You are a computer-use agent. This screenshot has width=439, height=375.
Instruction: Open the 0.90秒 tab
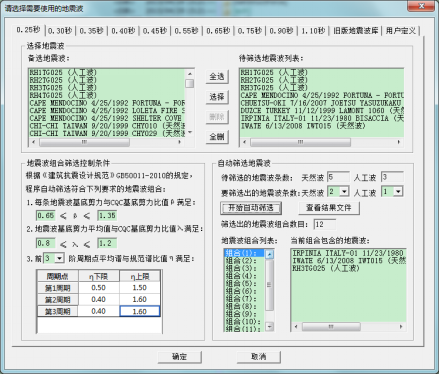(281, 31)
